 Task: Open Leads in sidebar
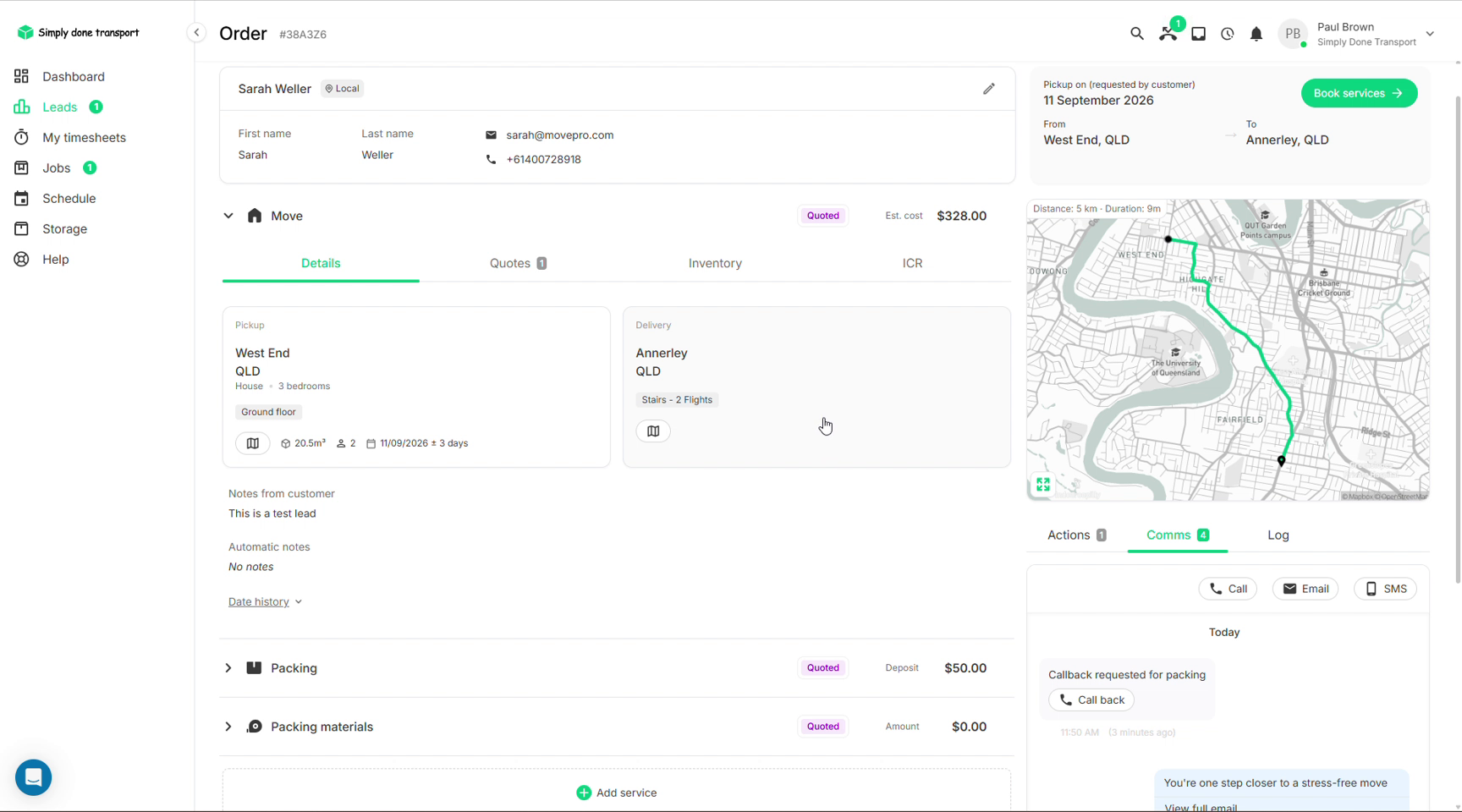[60, 107]
